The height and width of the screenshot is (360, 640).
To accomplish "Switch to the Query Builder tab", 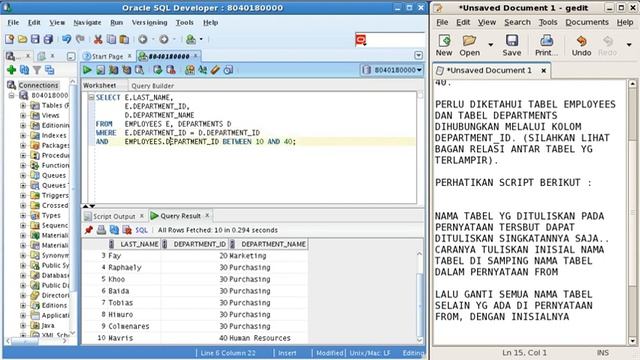I will 152,86.
